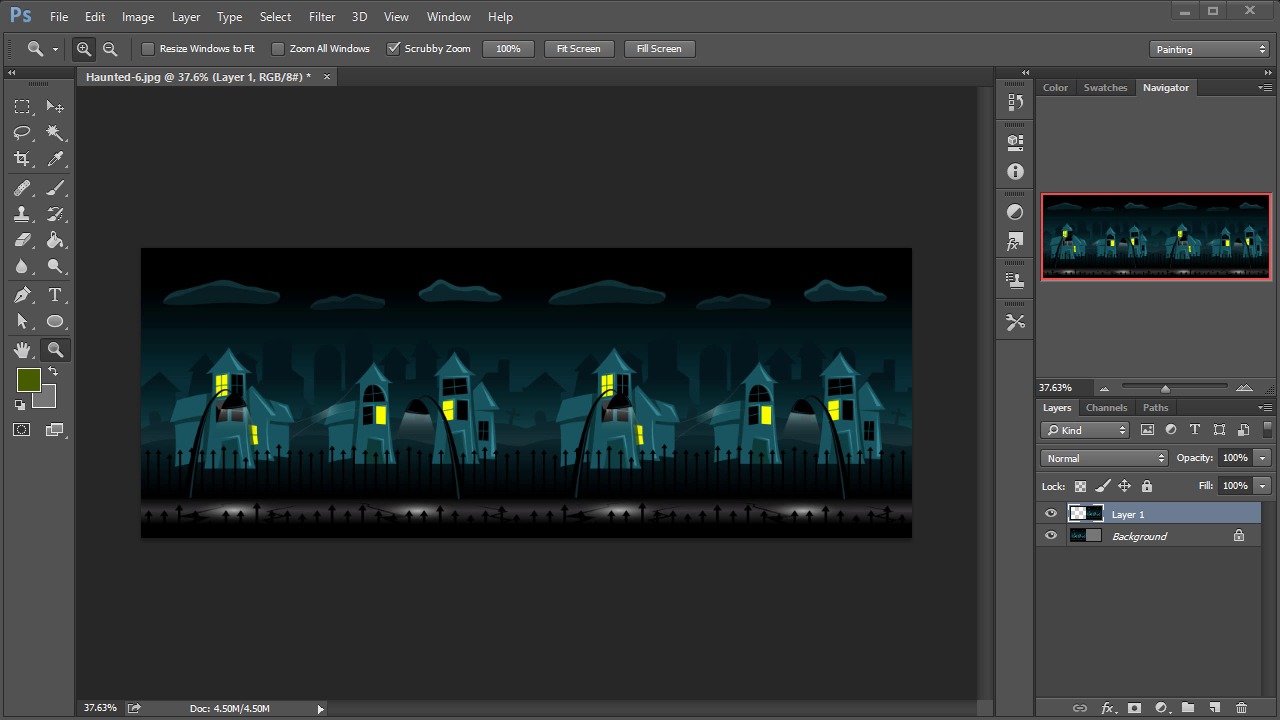Select the Crop tool
The image size is (1280, 720).
pos(22,159)
